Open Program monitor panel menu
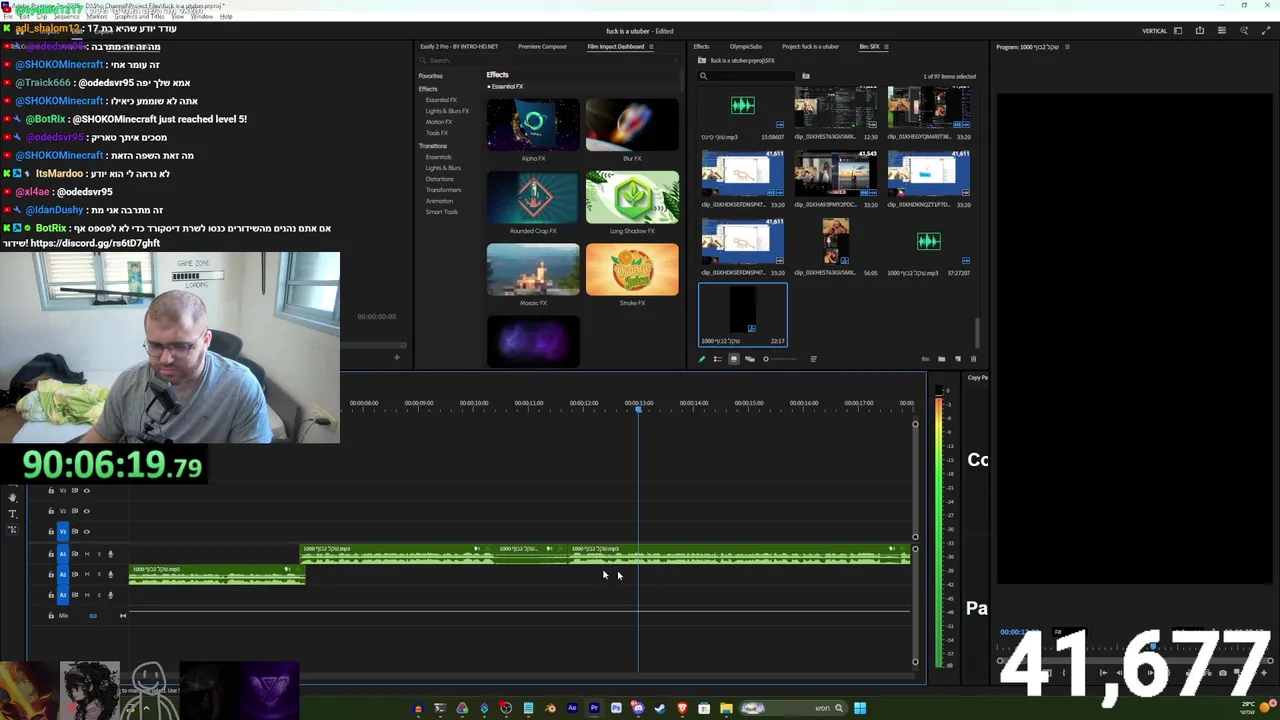This screenshot has height=720, width=1280. [x=1067, y=47]
